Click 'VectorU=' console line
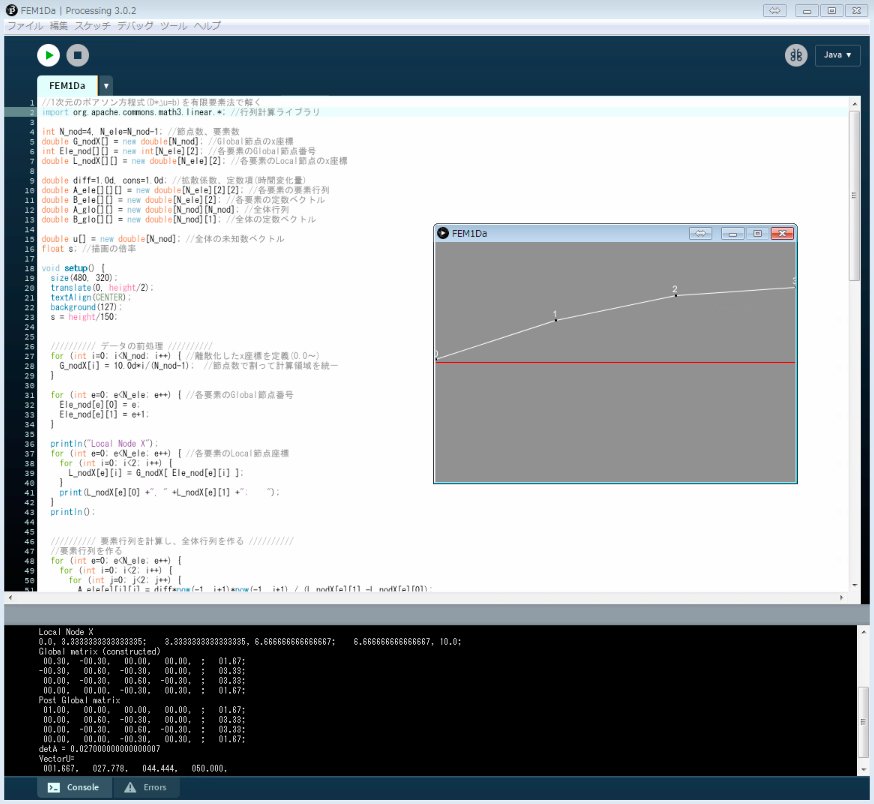This screenshot has height=804, width=874. (x=56, y=759)
